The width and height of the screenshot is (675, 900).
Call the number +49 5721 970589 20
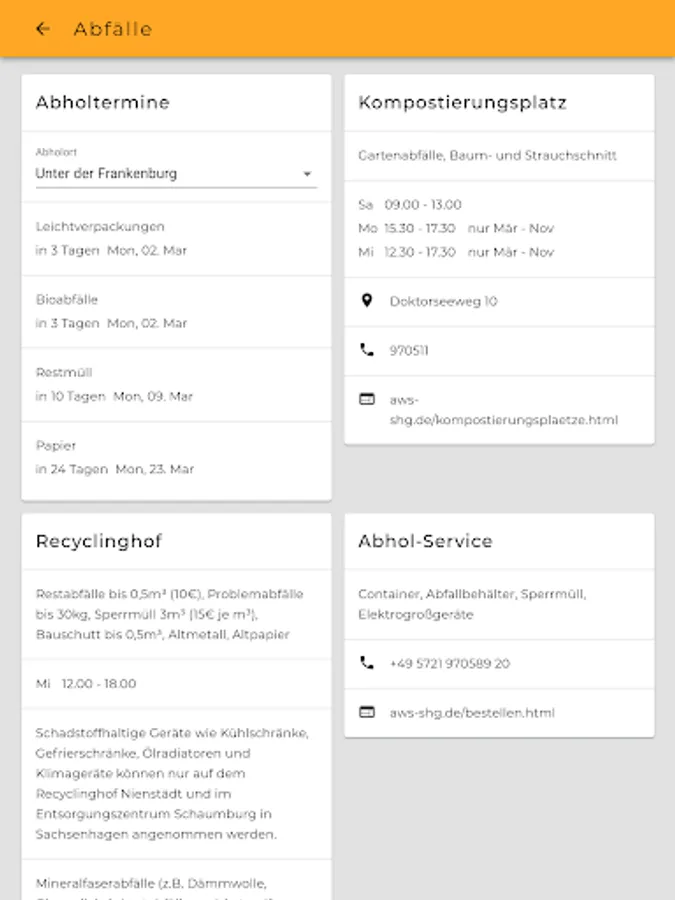449,664
